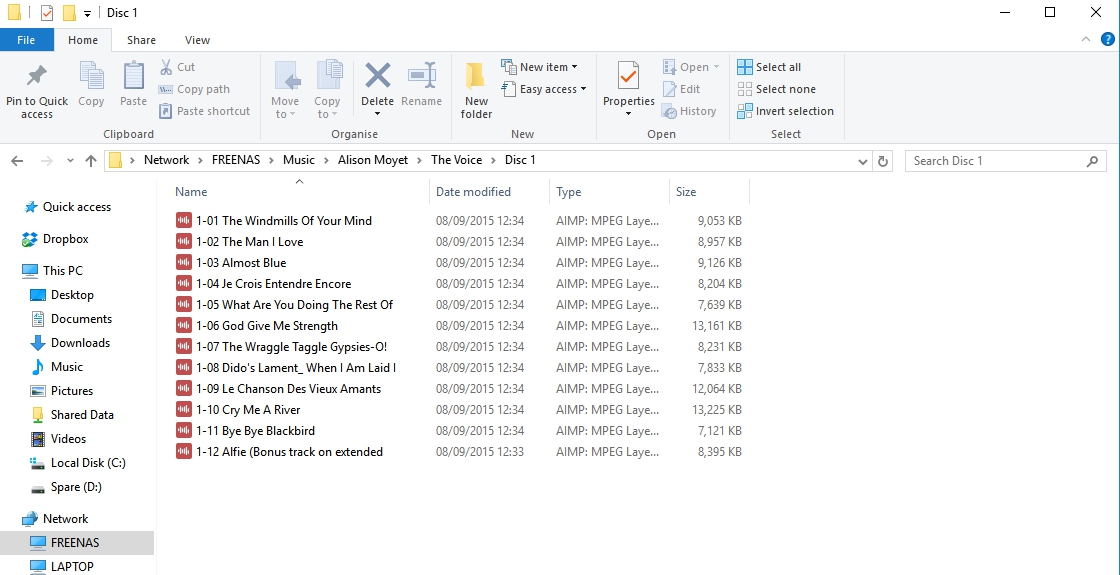Switch to the View tab
1120x575 pixels.
[197, 40]
